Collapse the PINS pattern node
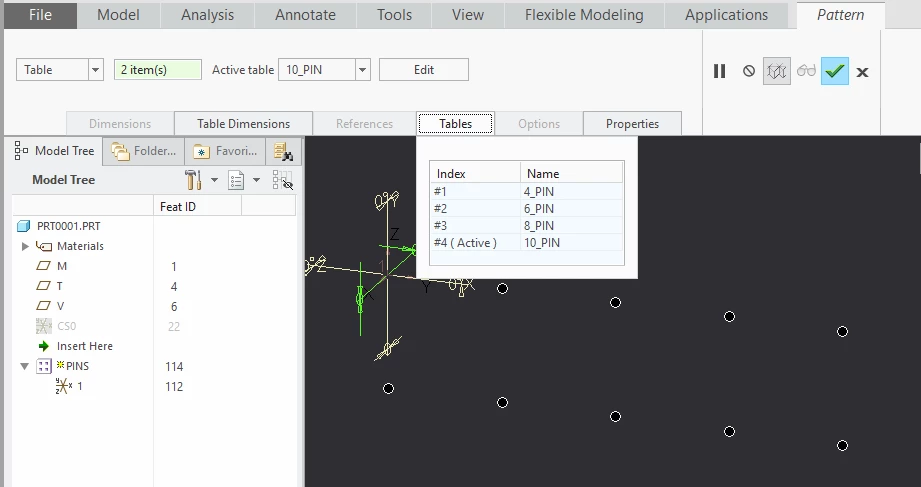 (25, 366)
